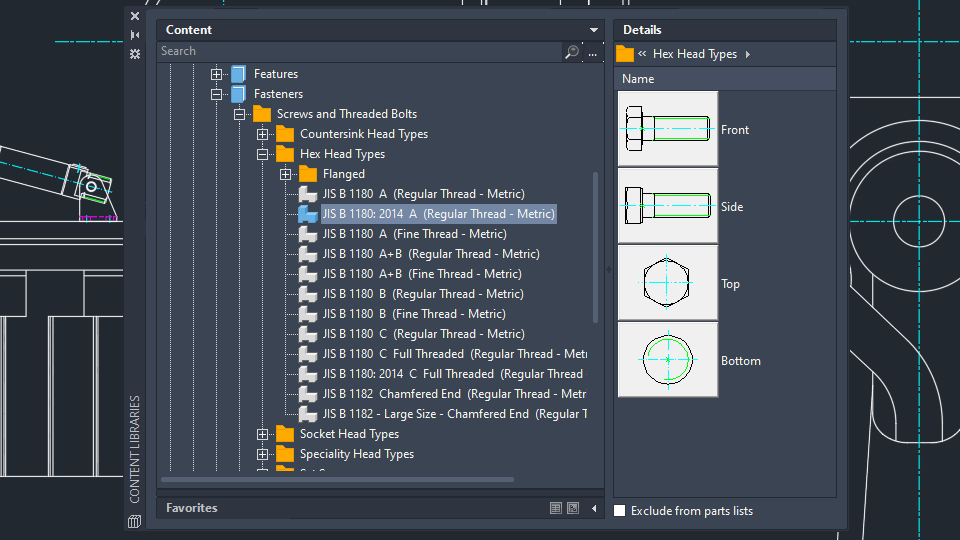This screenshot has width=960, height=540.
Task: Select JIS B 1180: 2014 C Full Threaded entry
Action: click(x=454, y=374)
